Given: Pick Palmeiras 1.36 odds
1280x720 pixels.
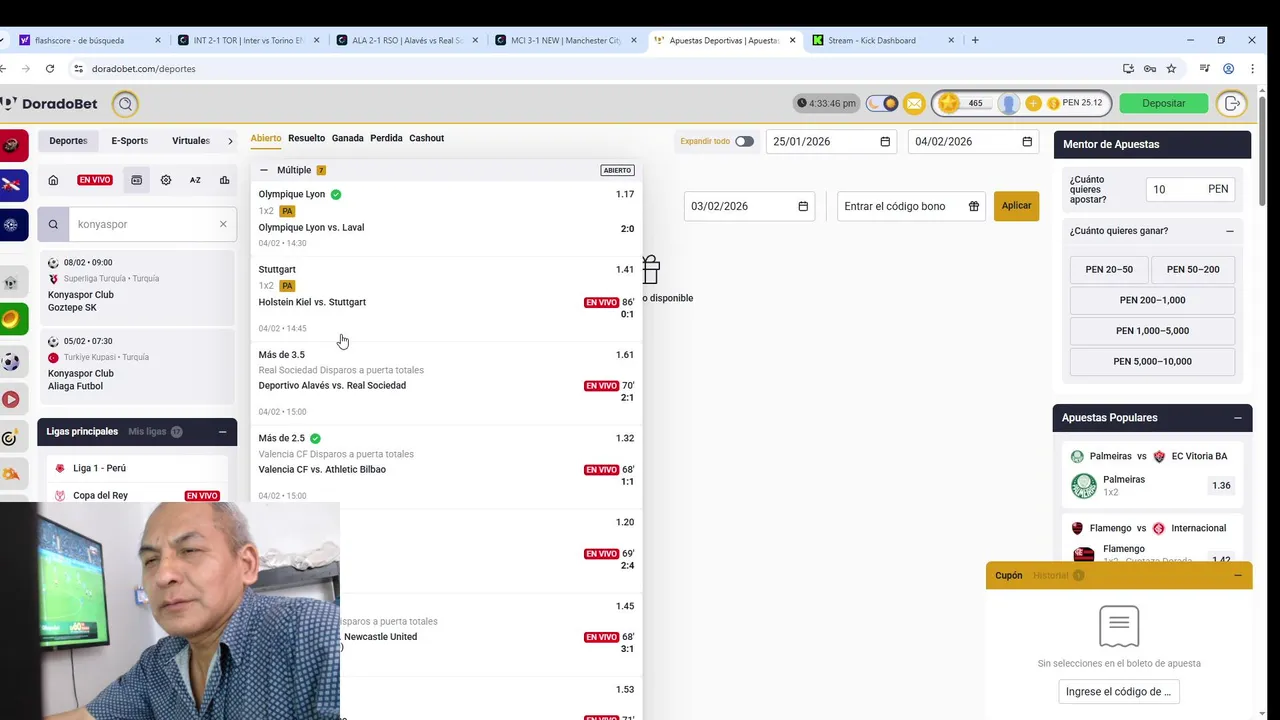Looking at the screenshot, I should tap(1221, 486).
